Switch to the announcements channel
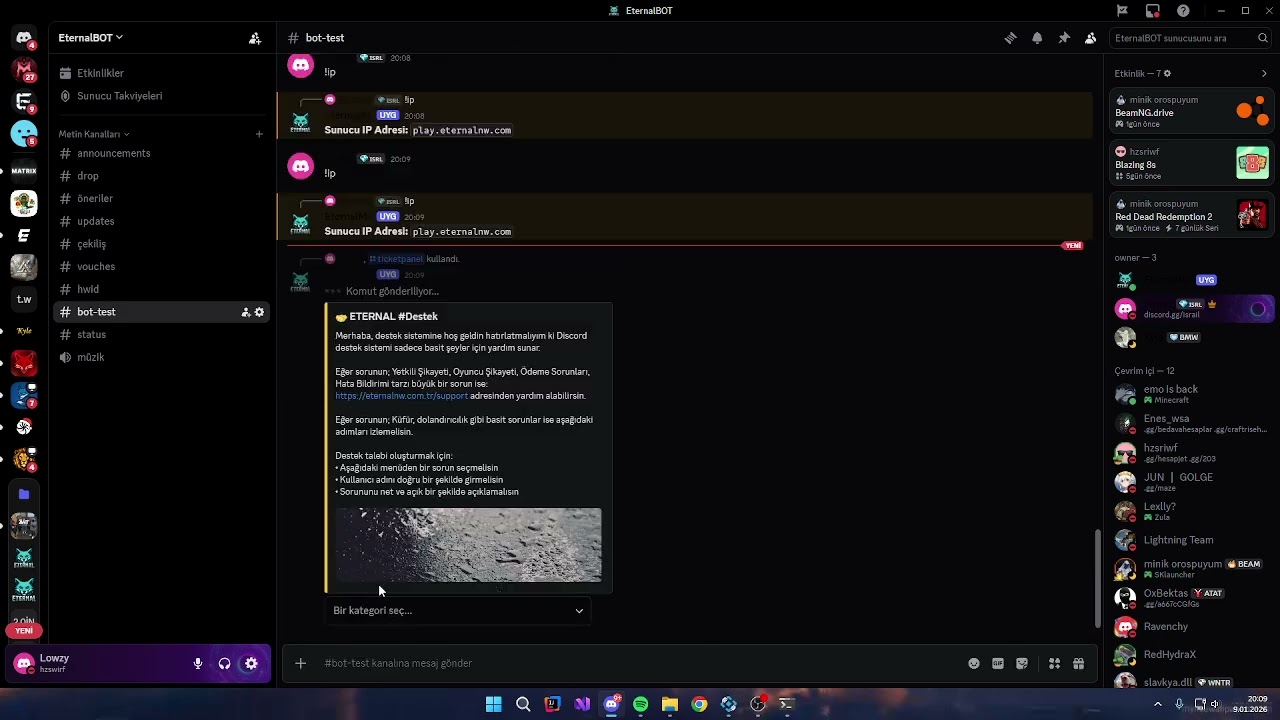The width and height of the screenshot is (1280, 720). click(163, 153)
